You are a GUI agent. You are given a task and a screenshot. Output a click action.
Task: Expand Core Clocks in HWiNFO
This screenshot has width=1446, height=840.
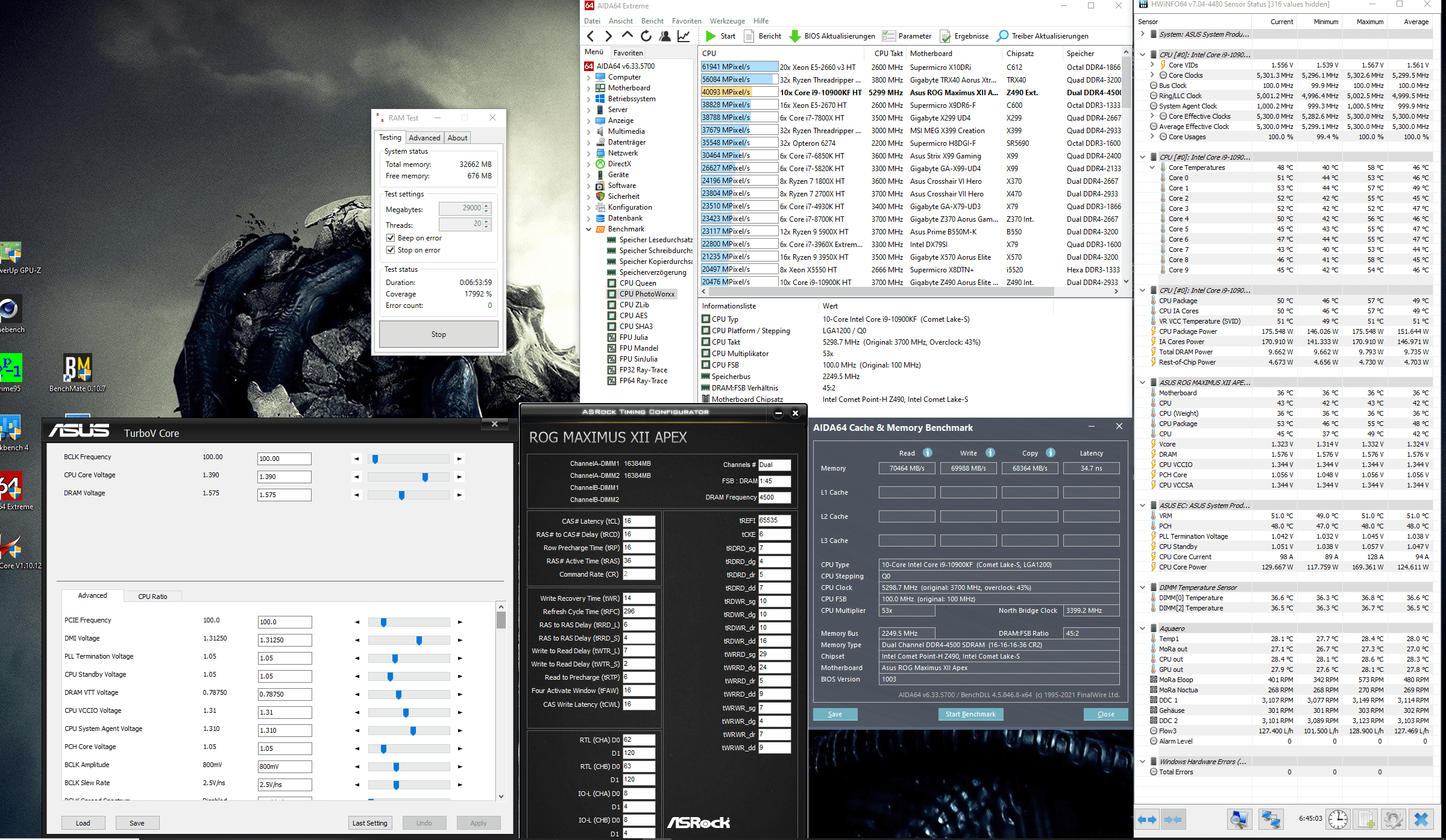point(1152,75)
